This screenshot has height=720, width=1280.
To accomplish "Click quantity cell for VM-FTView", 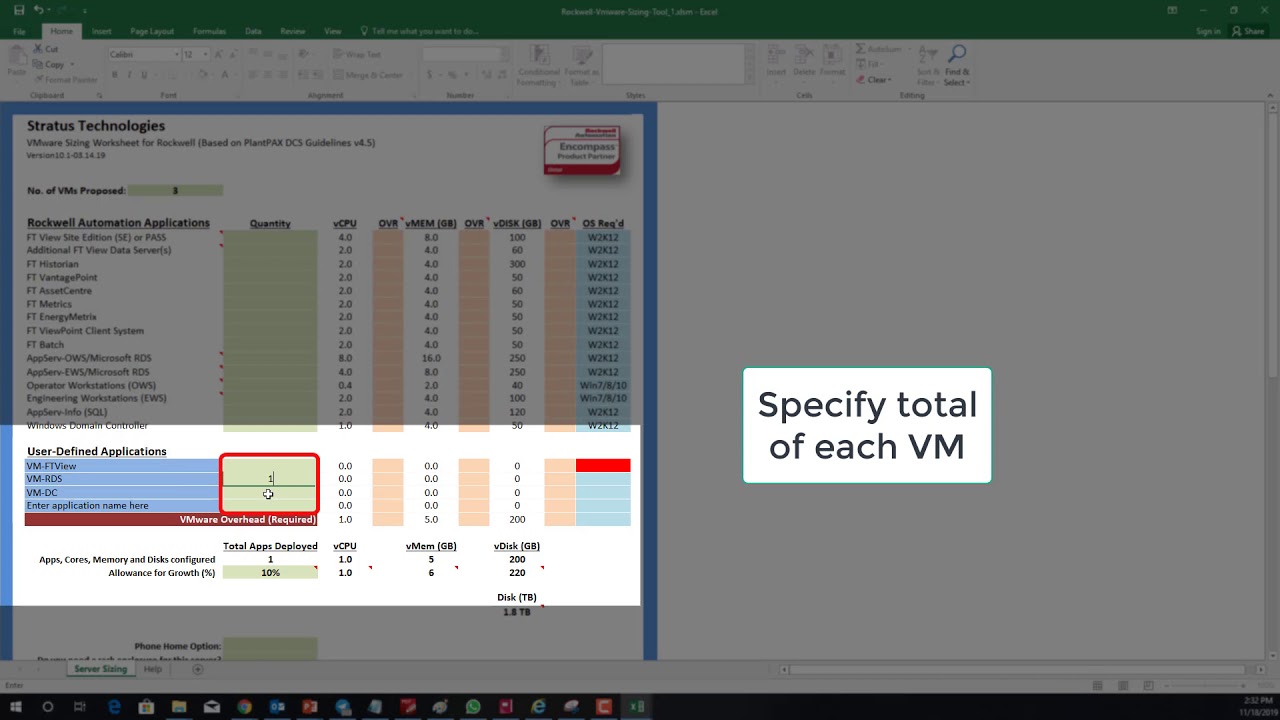I will [x=270, y=466].
